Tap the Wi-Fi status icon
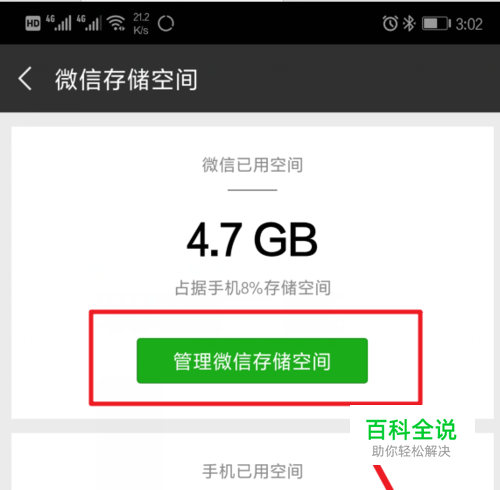 pyautogui.click(x=116, y=23)
